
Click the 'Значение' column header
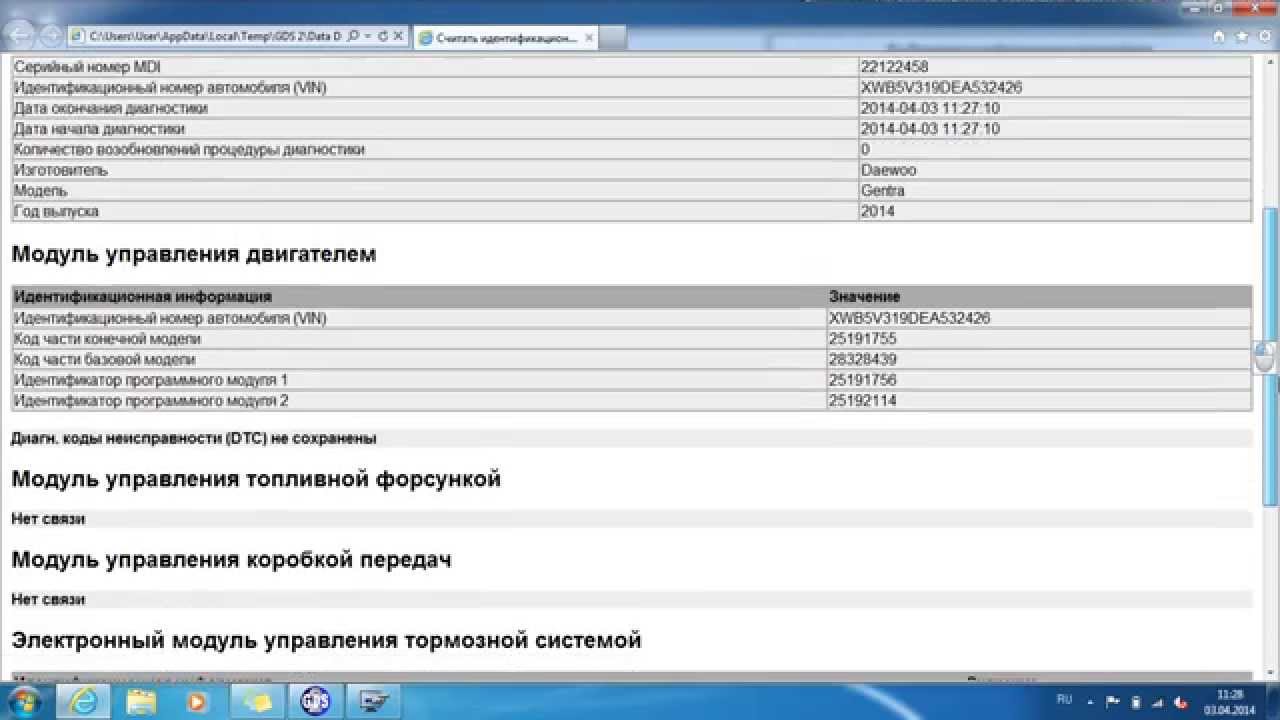point(865,297)
